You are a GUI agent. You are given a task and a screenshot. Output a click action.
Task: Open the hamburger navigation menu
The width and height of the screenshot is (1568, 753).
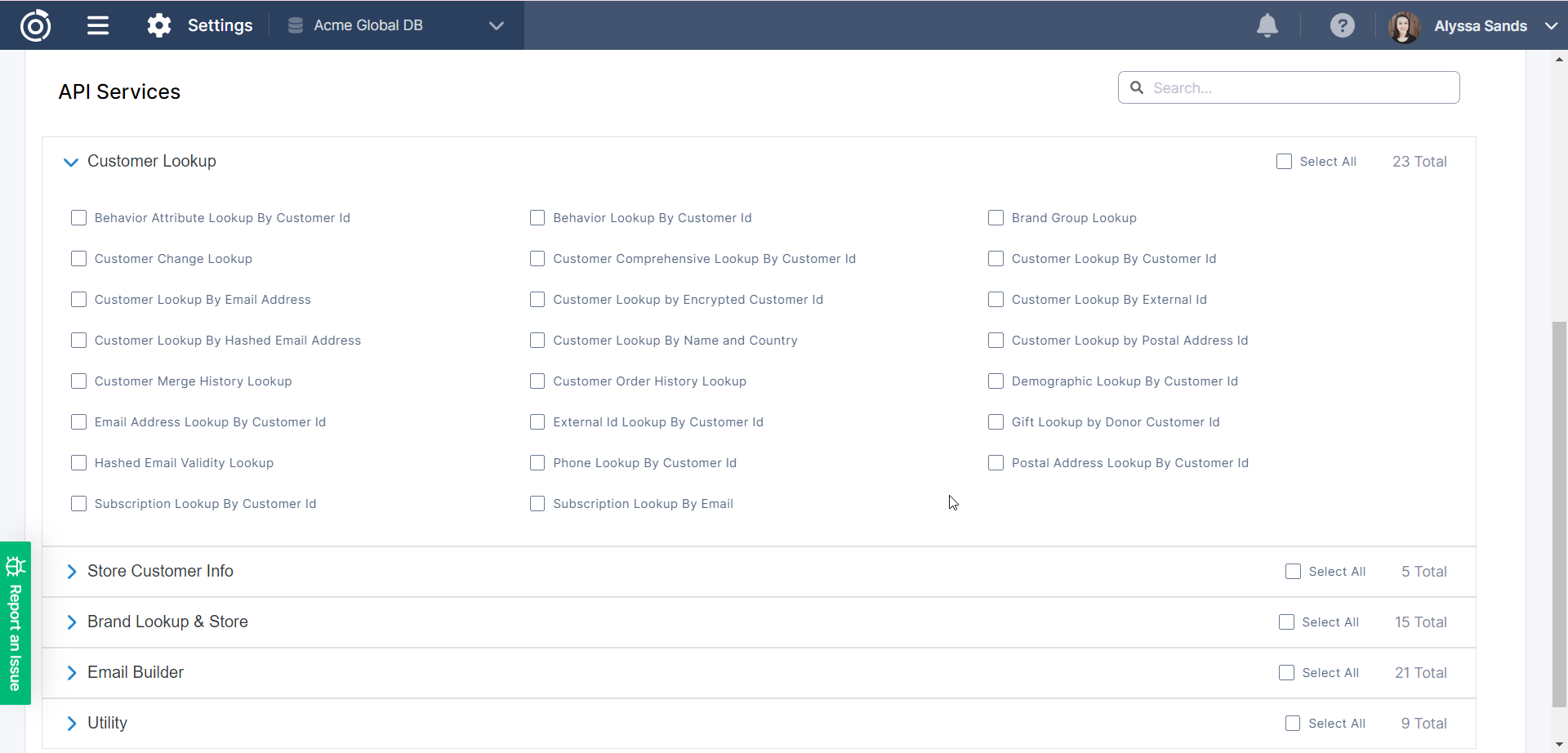[98, 25]
